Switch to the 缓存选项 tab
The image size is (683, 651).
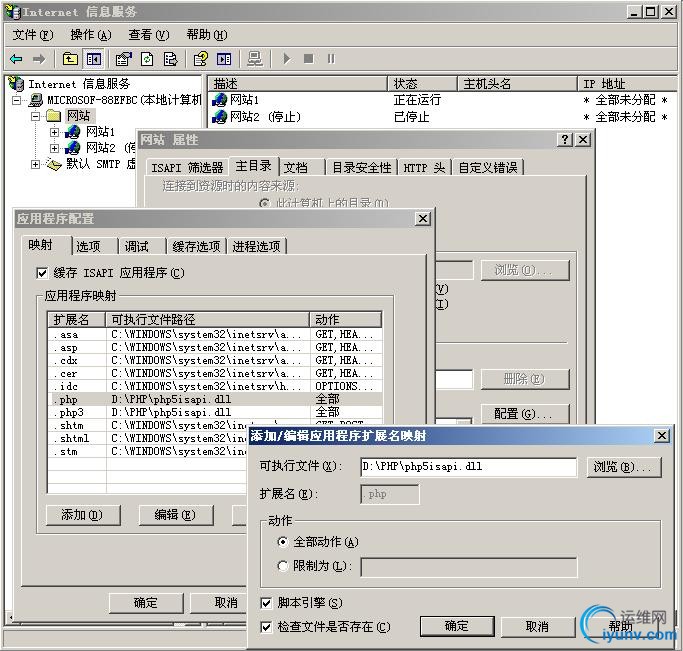click(196, 246)
